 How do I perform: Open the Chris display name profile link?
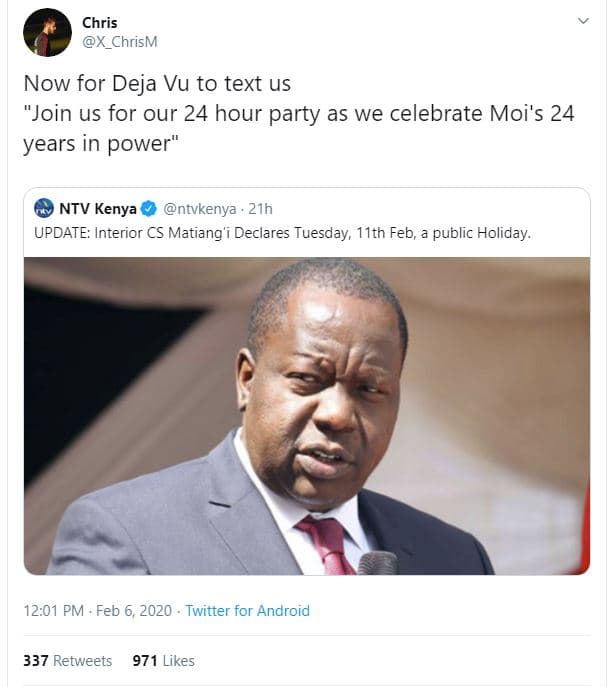(x=99, y=23)
